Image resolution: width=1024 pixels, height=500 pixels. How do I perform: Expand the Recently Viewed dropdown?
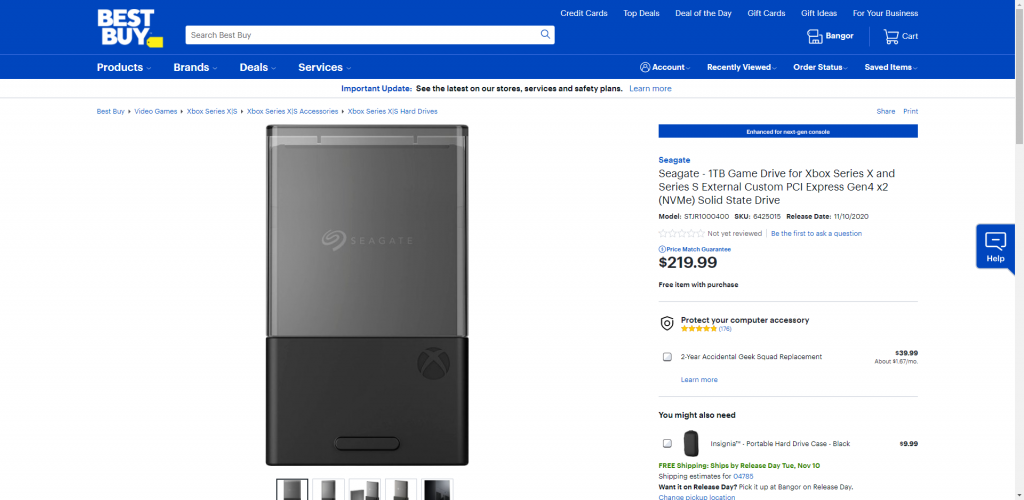pyautogui.click(x=741, y=68)
